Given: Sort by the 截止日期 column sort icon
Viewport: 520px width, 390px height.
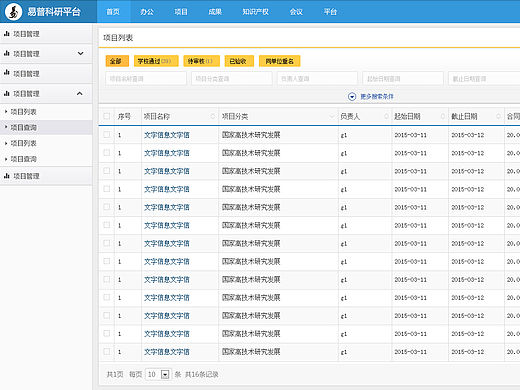Looking at the screenshot, I should 499,116.
